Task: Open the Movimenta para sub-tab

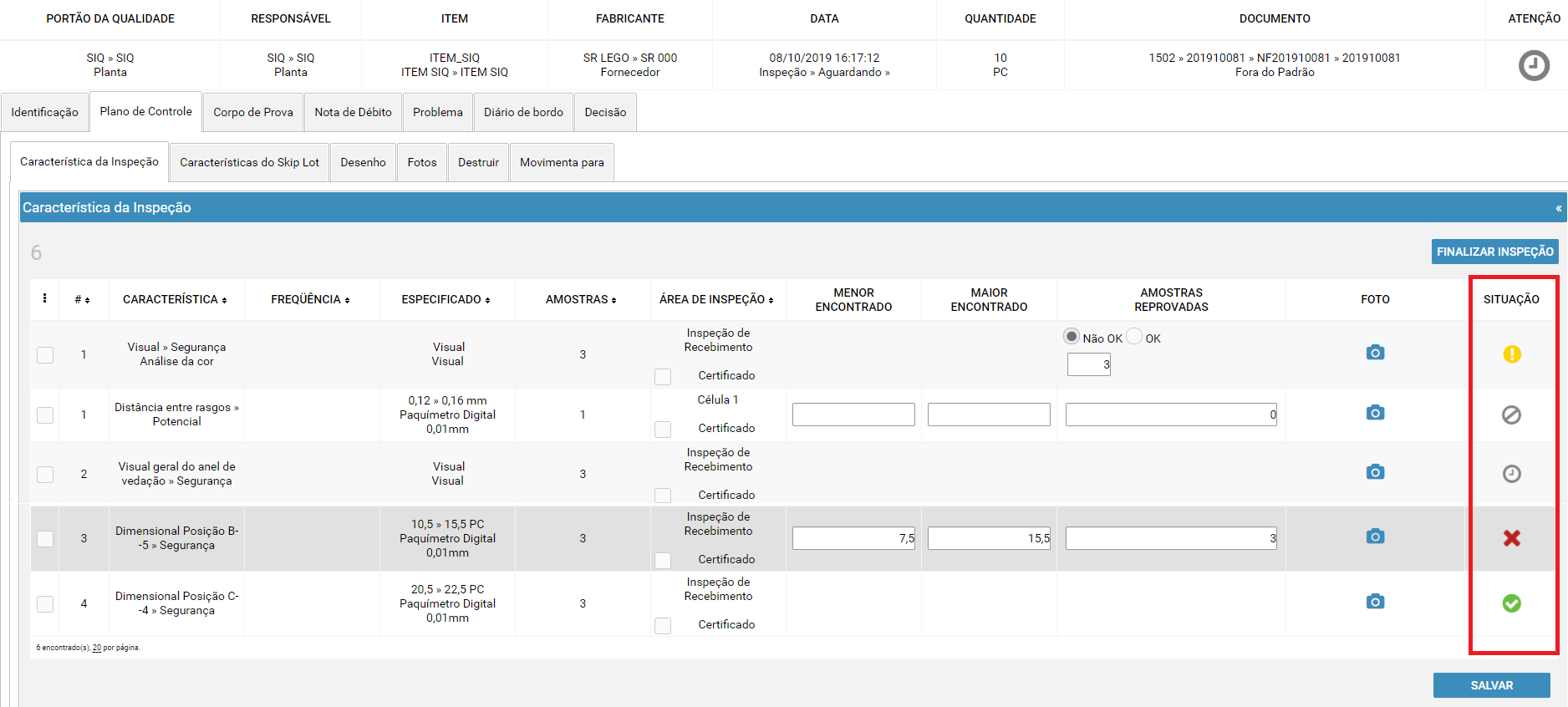Action: pyautogui.click(x=562, y=162)
